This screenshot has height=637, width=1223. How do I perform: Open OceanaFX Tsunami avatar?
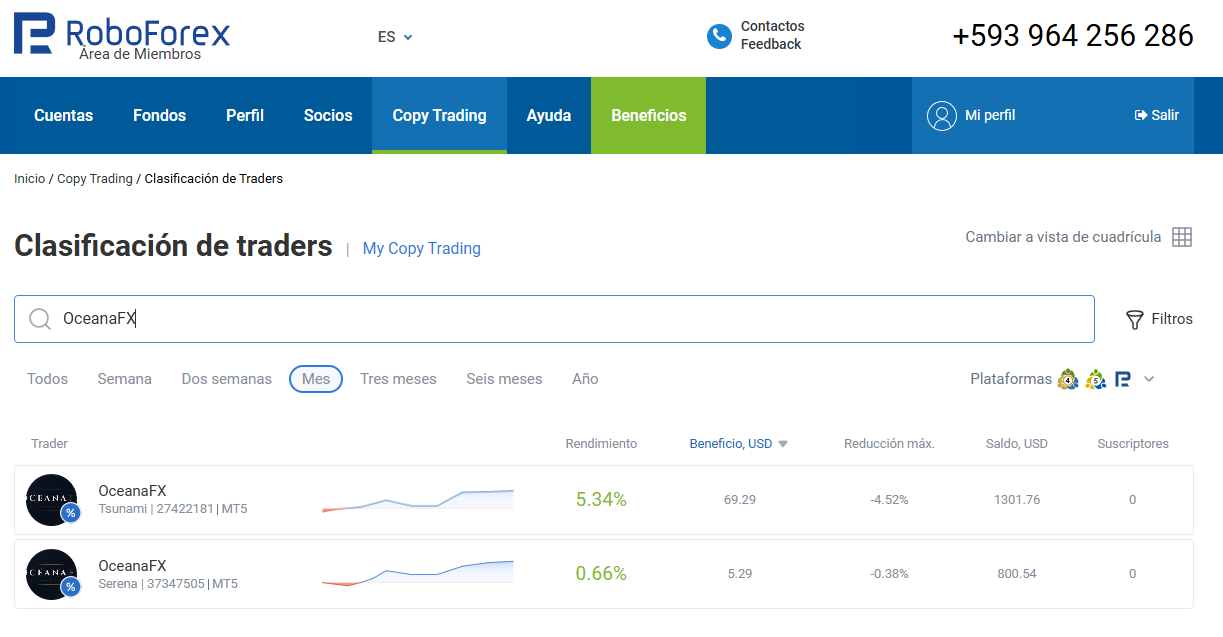click(52, 500)
